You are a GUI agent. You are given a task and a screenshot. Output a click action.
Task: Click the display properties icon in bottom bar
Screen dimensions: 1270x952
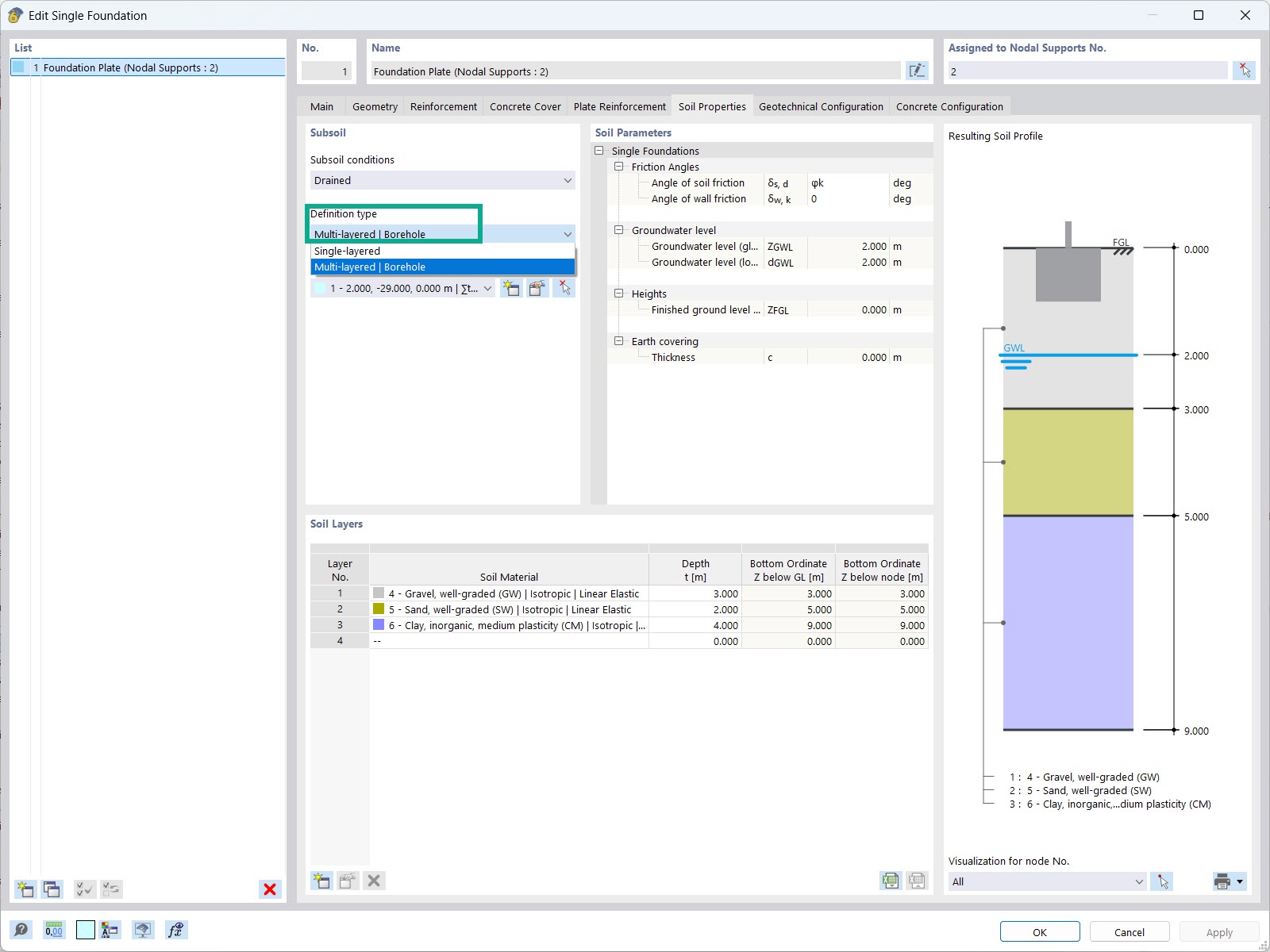point(110,930)
